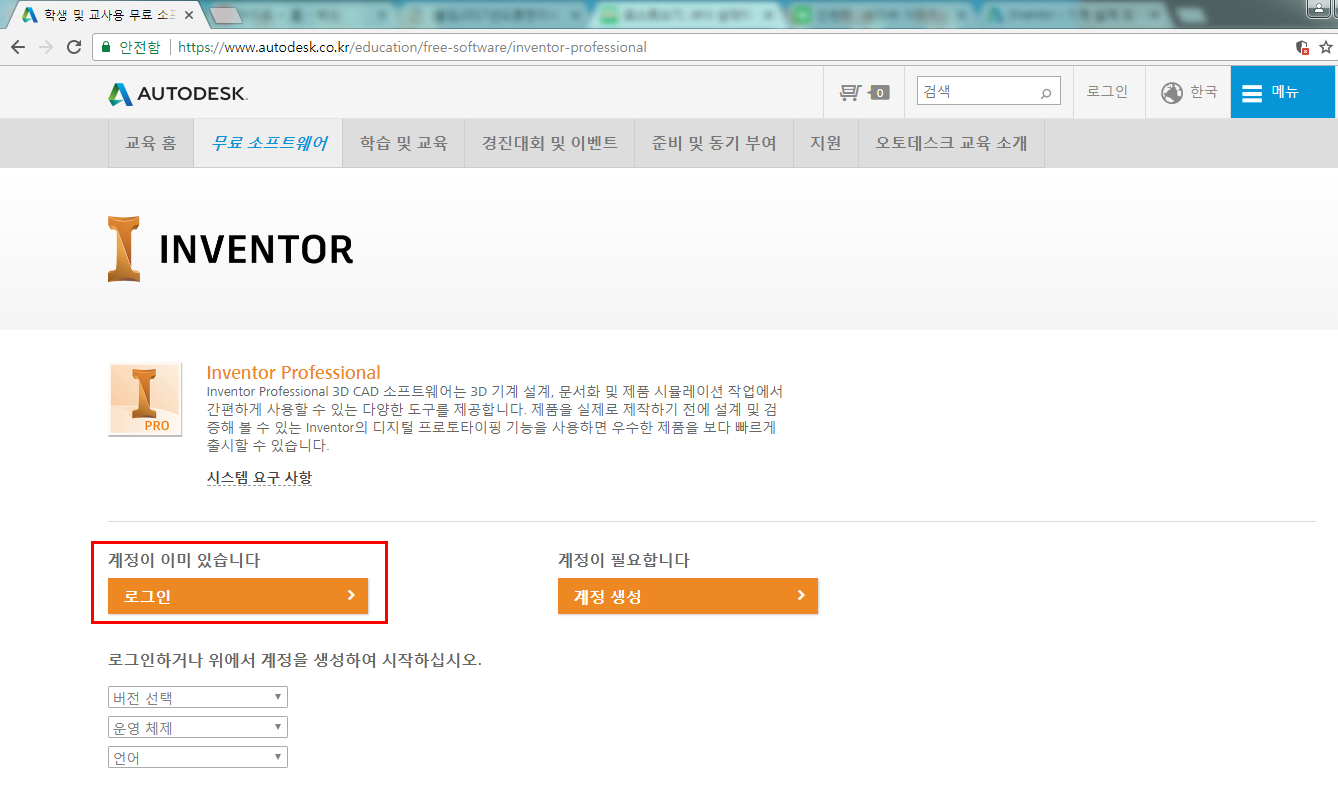View site security info via the padlock icon
1338x795 pixels.
pos(106,47)
